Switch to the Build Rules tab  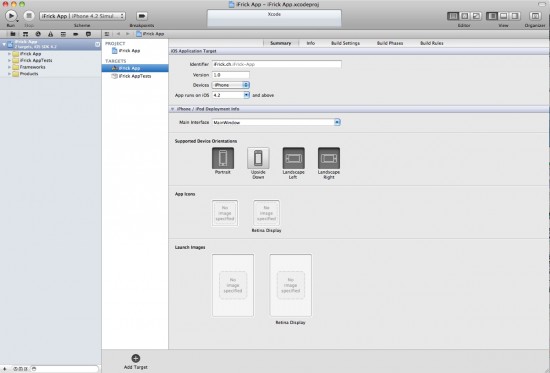pos(432,43)
